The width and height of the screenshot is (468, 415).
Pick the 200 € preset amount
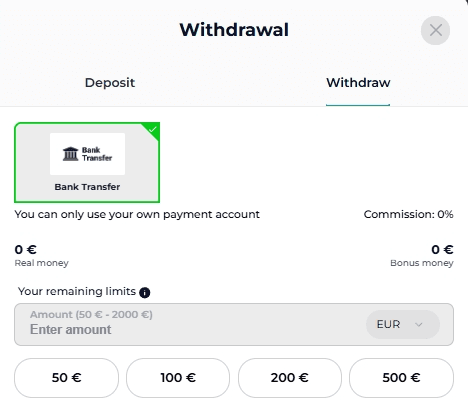pyautogui.click(x=290, y=378)
